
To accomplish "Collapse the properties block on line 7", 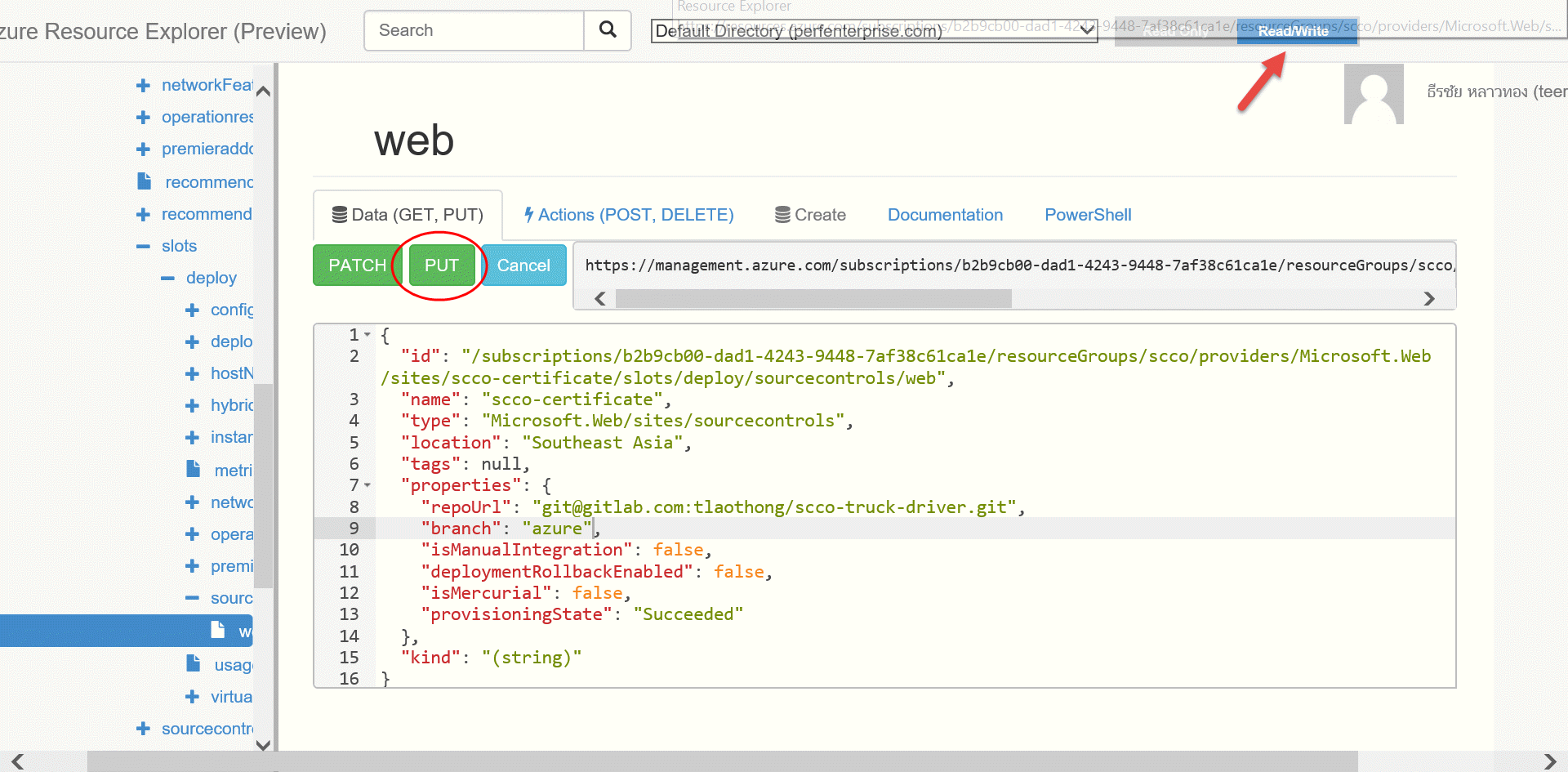I will pos(367,484).
